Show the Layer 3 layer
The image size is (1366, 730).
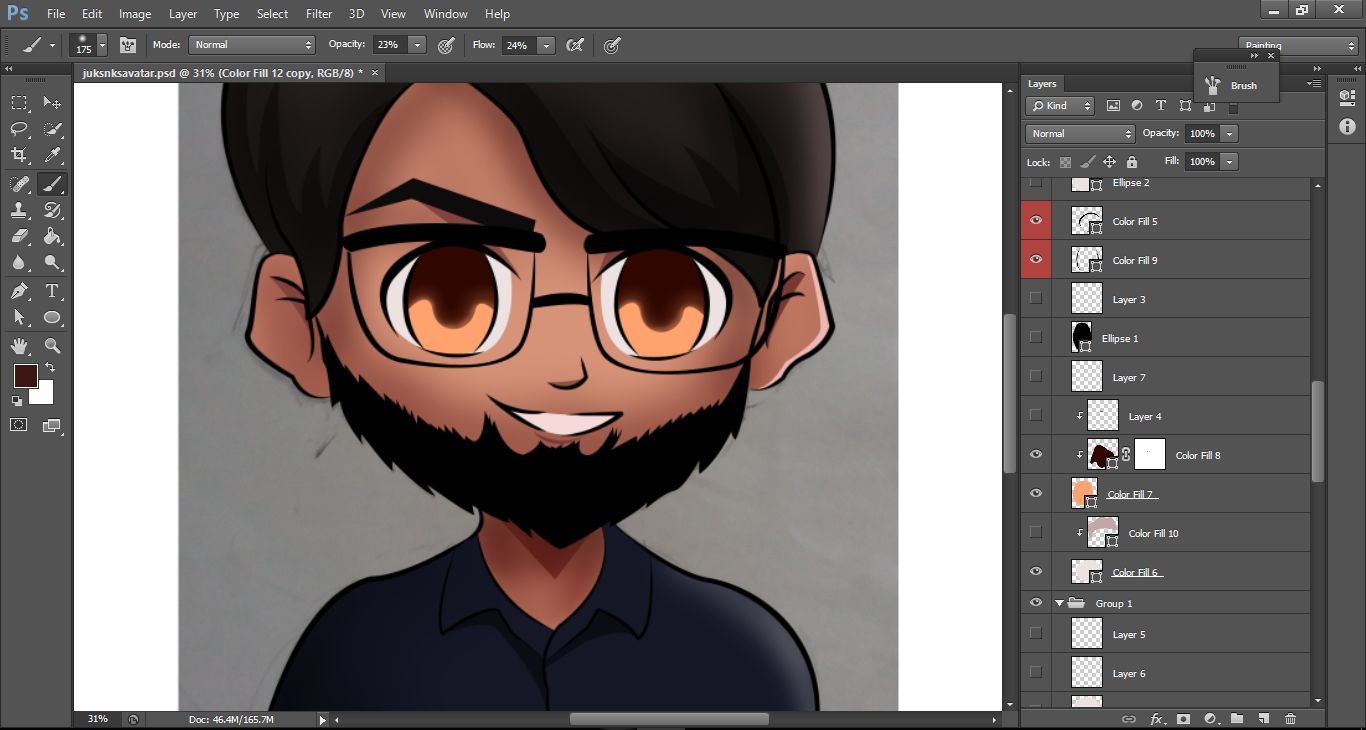click(x=1036, y=298)
